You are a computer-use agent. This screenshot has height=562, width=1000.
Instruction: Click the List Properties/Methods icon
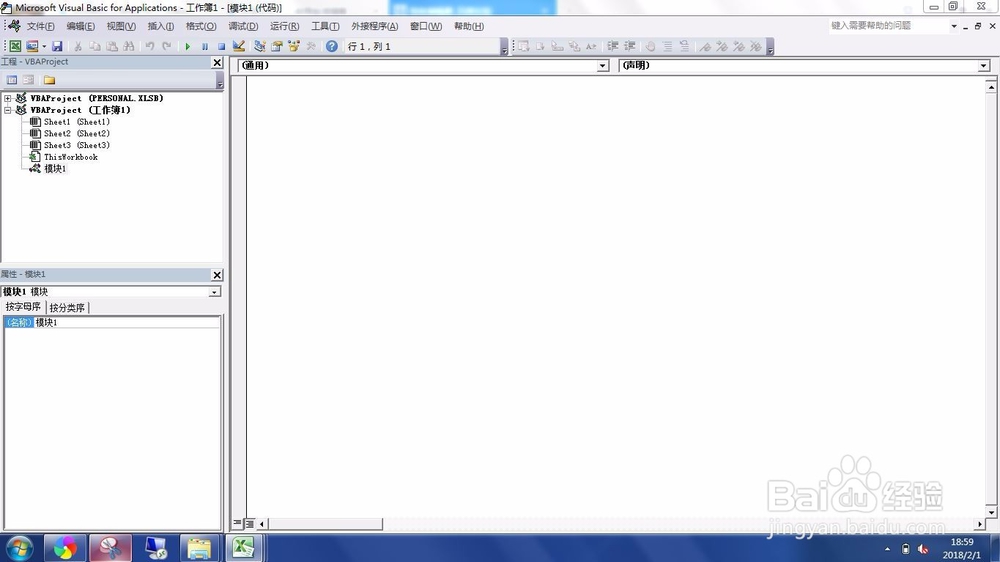coord(524,46)
